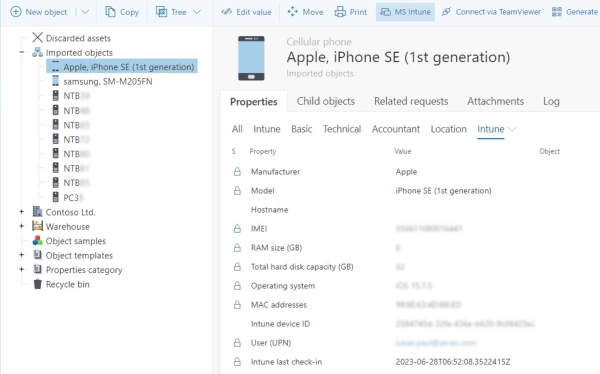This screenshot has height=374, width=600.
Task: Click the Move toolbar button
Action: [305, 12]
